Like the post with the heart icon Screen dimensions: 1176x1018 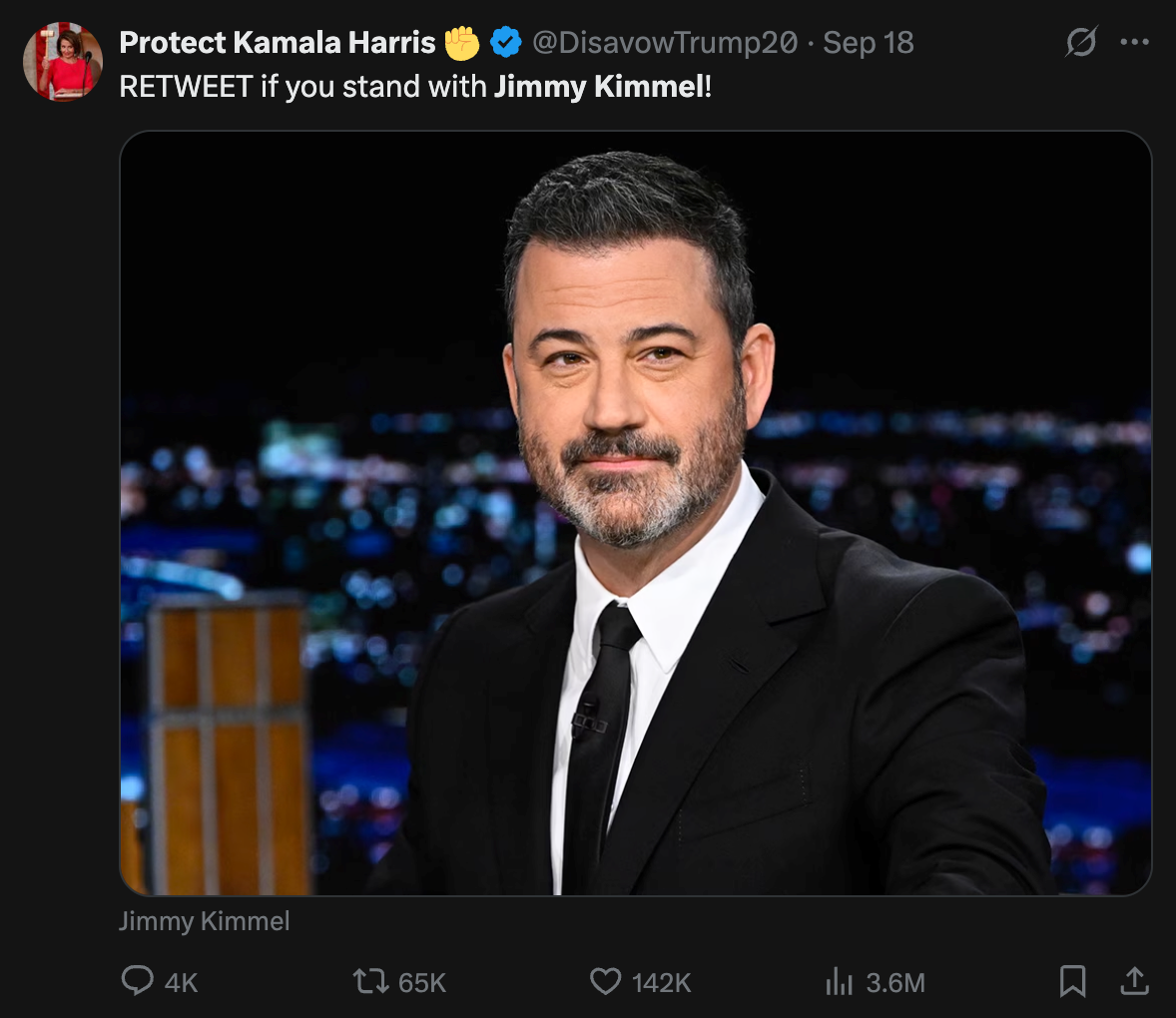click(x=605, y=981)
